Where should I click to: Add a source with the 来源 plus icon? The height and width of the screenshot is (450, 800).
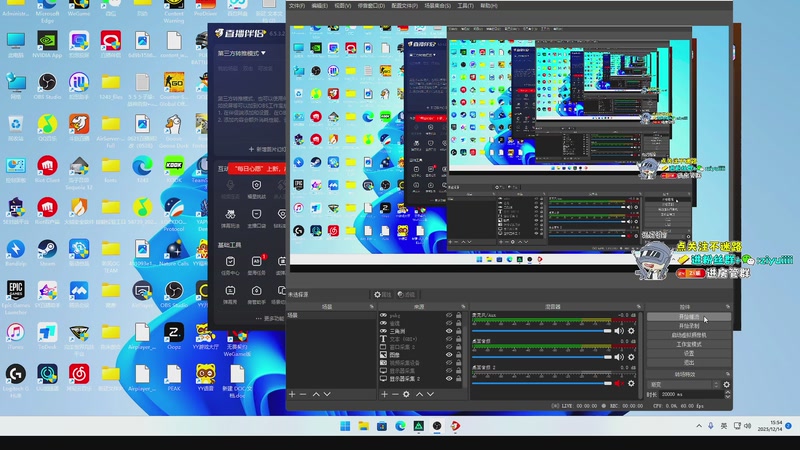point(384,394)
